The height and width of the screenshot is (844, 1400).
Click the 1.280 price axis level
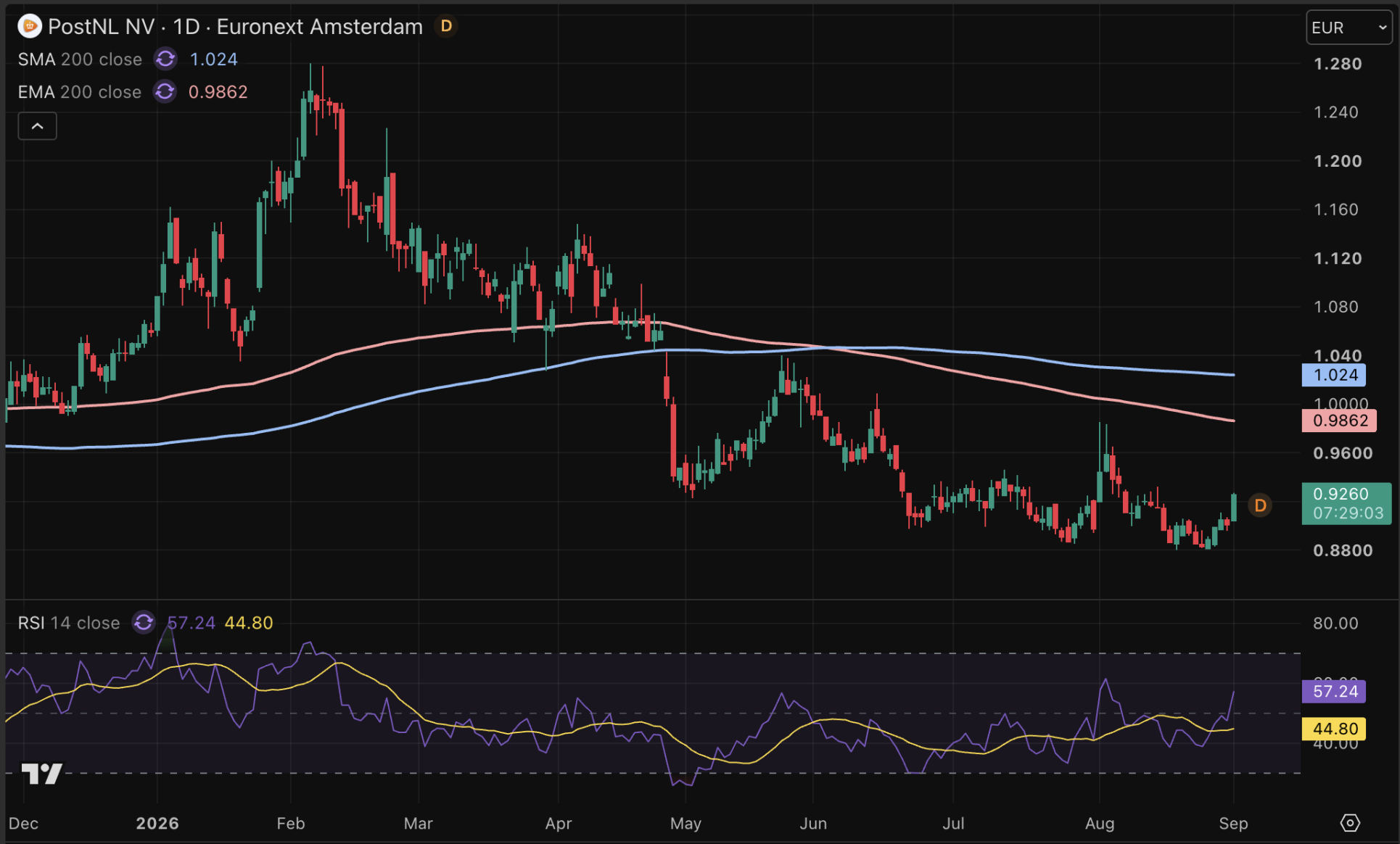pyautogui.click(x=1338, y=64)
